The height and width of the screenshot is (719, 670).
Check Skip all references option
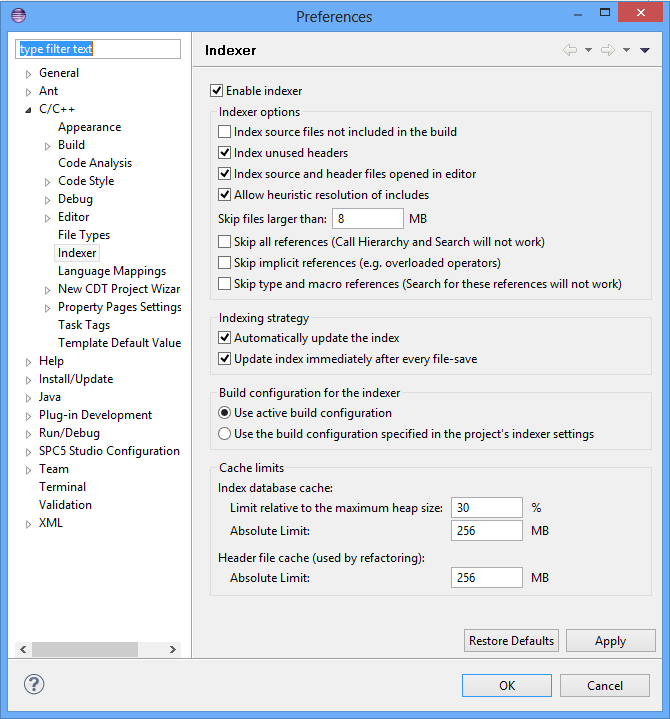[x=224, y=242]
